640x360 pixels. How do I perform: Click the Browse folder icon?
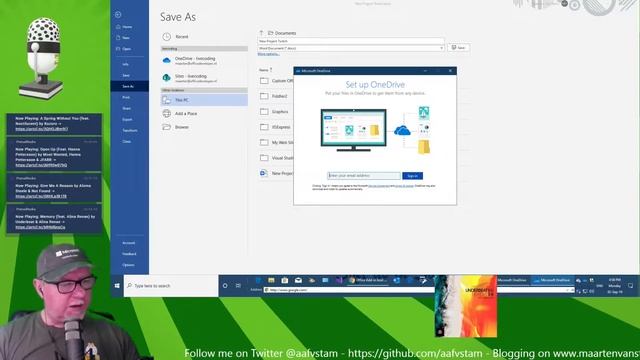(167, 127)
